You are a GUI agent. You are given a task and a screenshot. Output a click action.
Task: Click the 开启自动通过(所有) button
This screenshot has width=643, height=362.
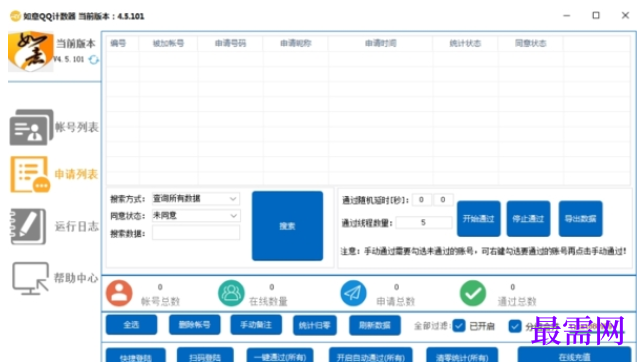371,355
